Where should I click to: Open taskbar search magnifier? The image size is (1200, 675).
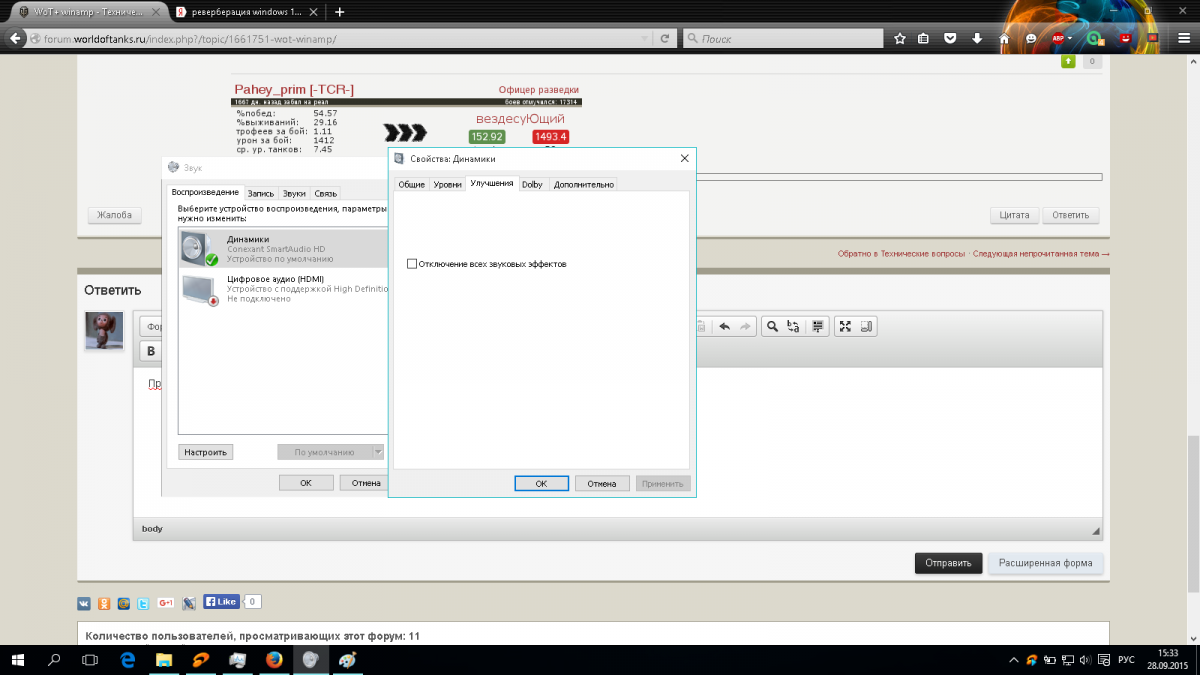pyautogui.click(x=54, y=660)
